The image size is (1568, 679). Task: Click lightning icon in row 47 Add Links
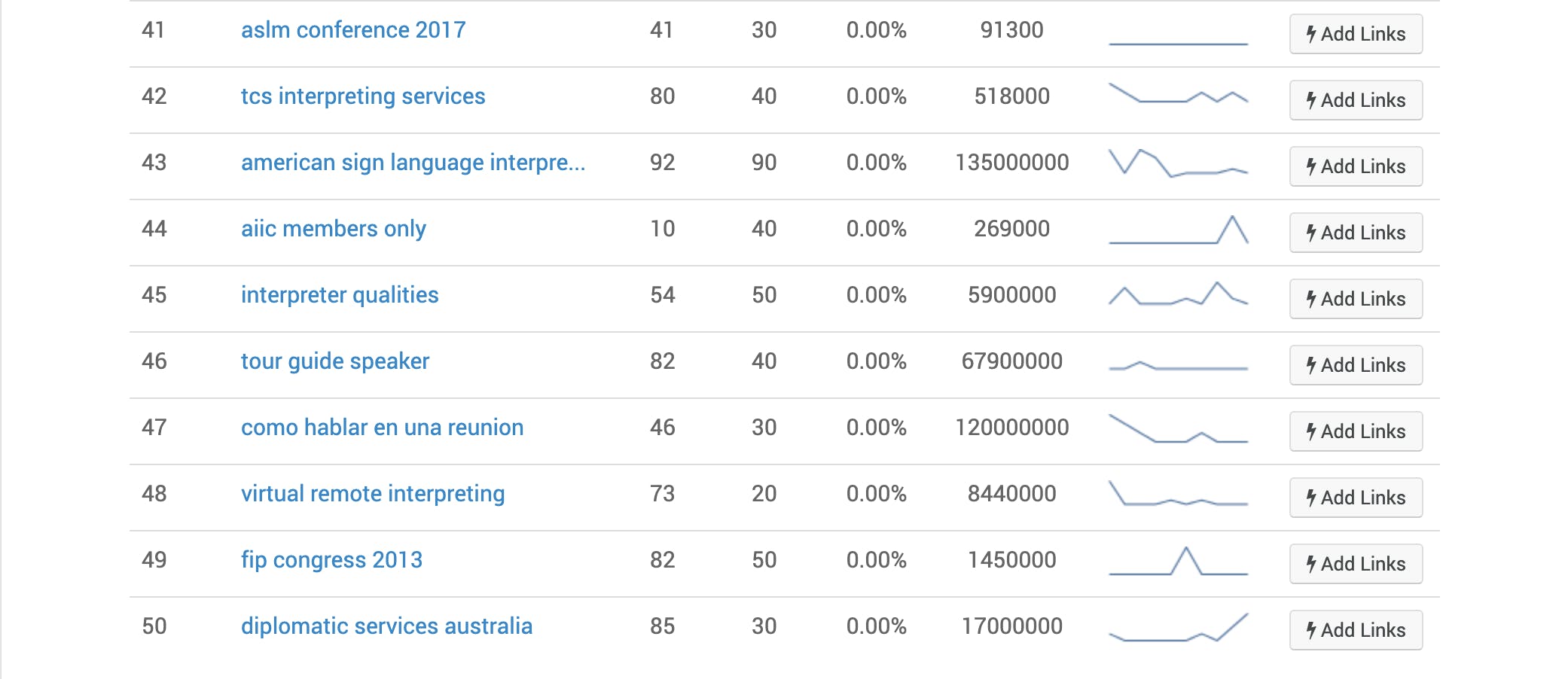1311,431
